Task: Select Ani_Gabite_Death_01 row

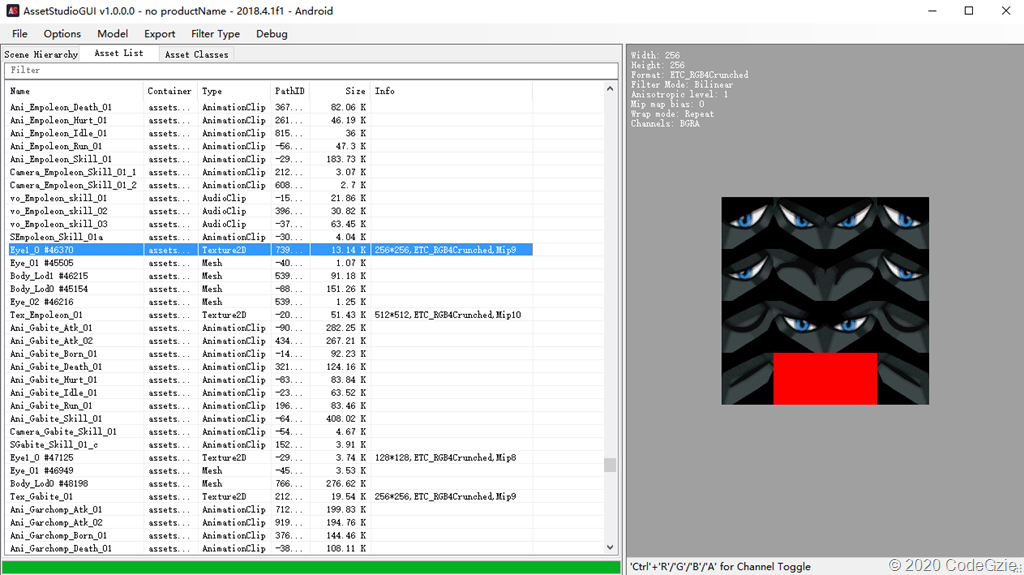Action: tap(270, 367)
